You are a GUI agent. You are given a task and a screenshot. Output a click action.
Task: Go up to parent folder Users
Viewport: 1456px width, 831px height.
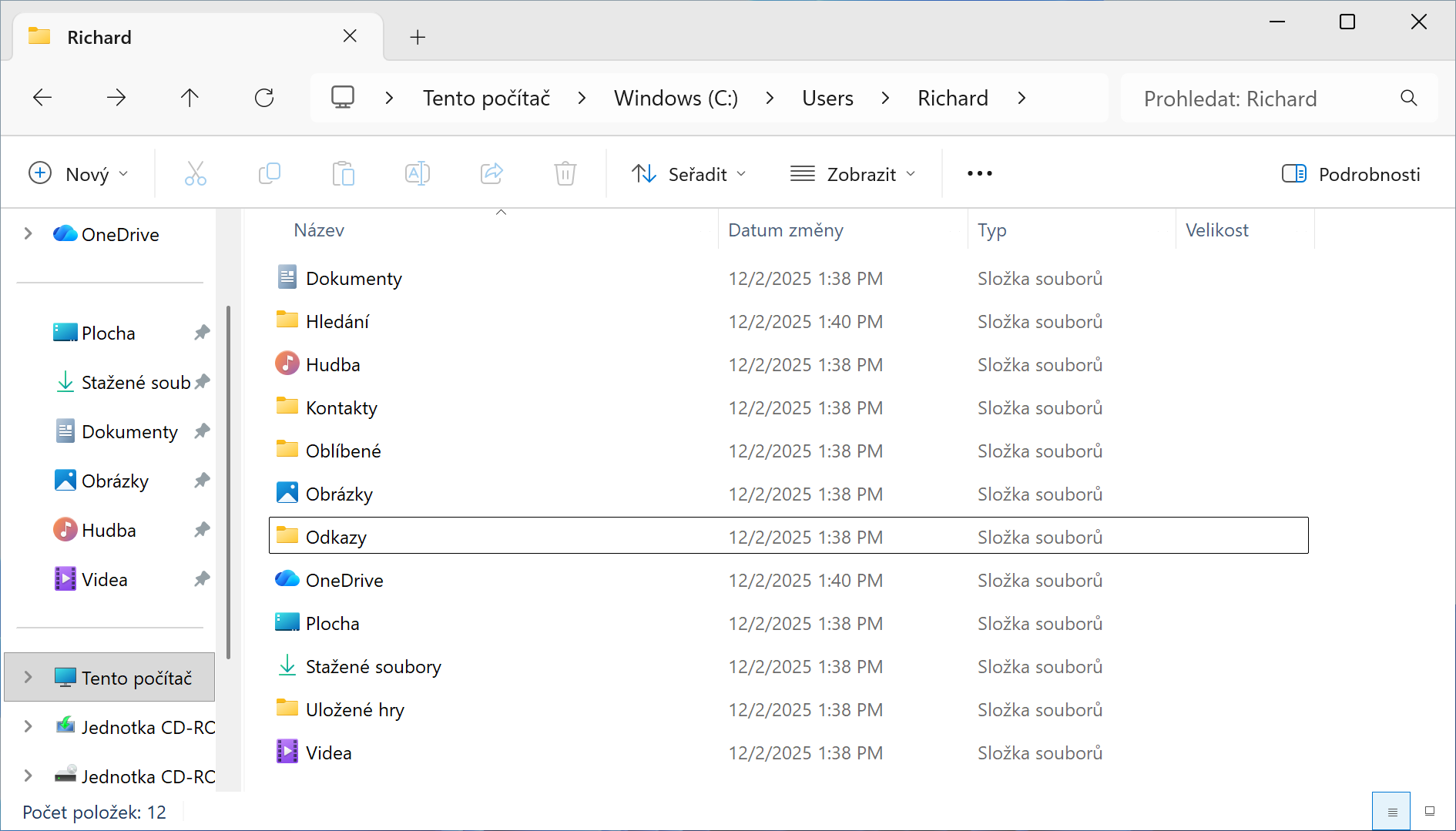[x=189, y=98]
